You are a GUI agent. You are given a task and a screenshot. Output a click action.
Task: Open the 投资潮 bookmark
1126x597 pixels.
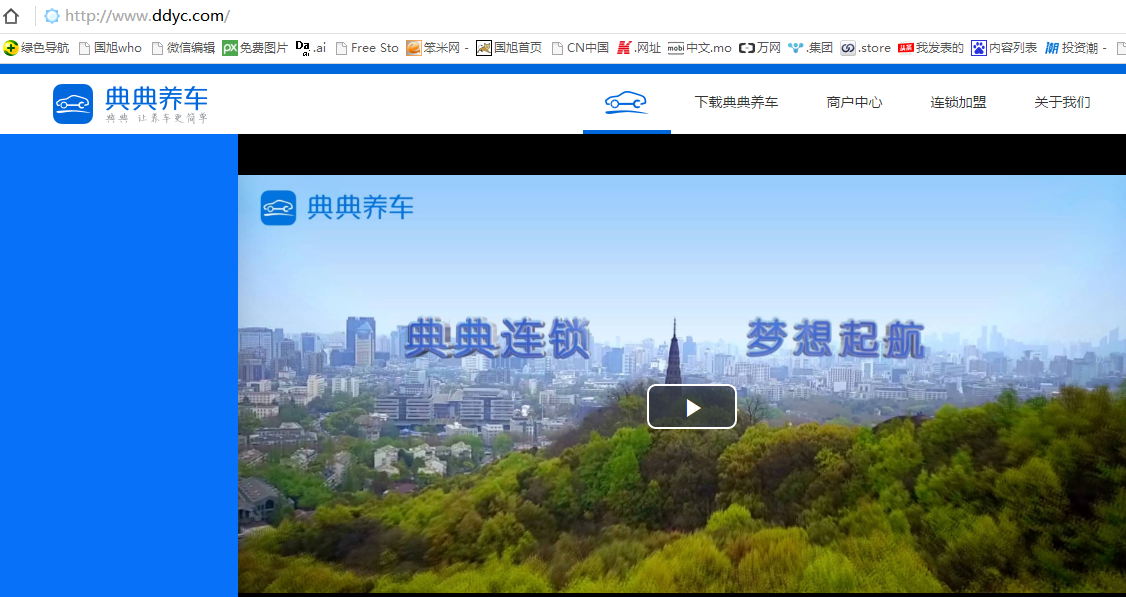coord(1076,48)
